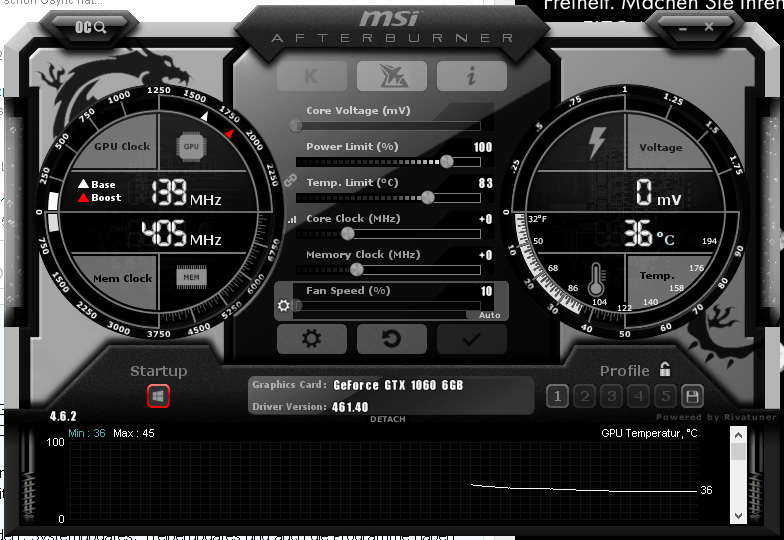The image size is (784, 540).
Task: Toggle the Profile lock icon
Action: point(664,370)
